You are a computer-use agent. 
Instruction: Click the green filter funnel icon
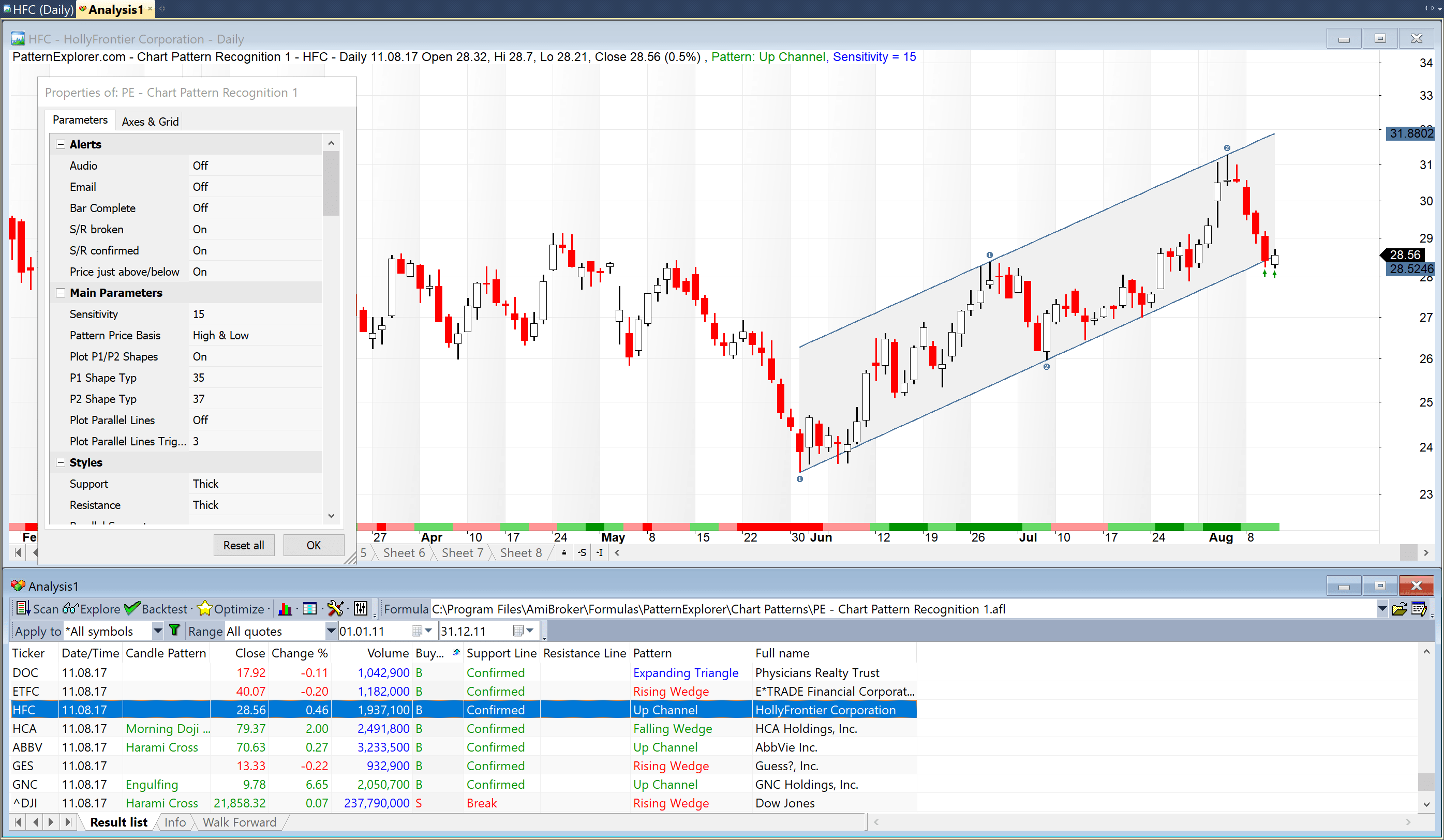175,631
